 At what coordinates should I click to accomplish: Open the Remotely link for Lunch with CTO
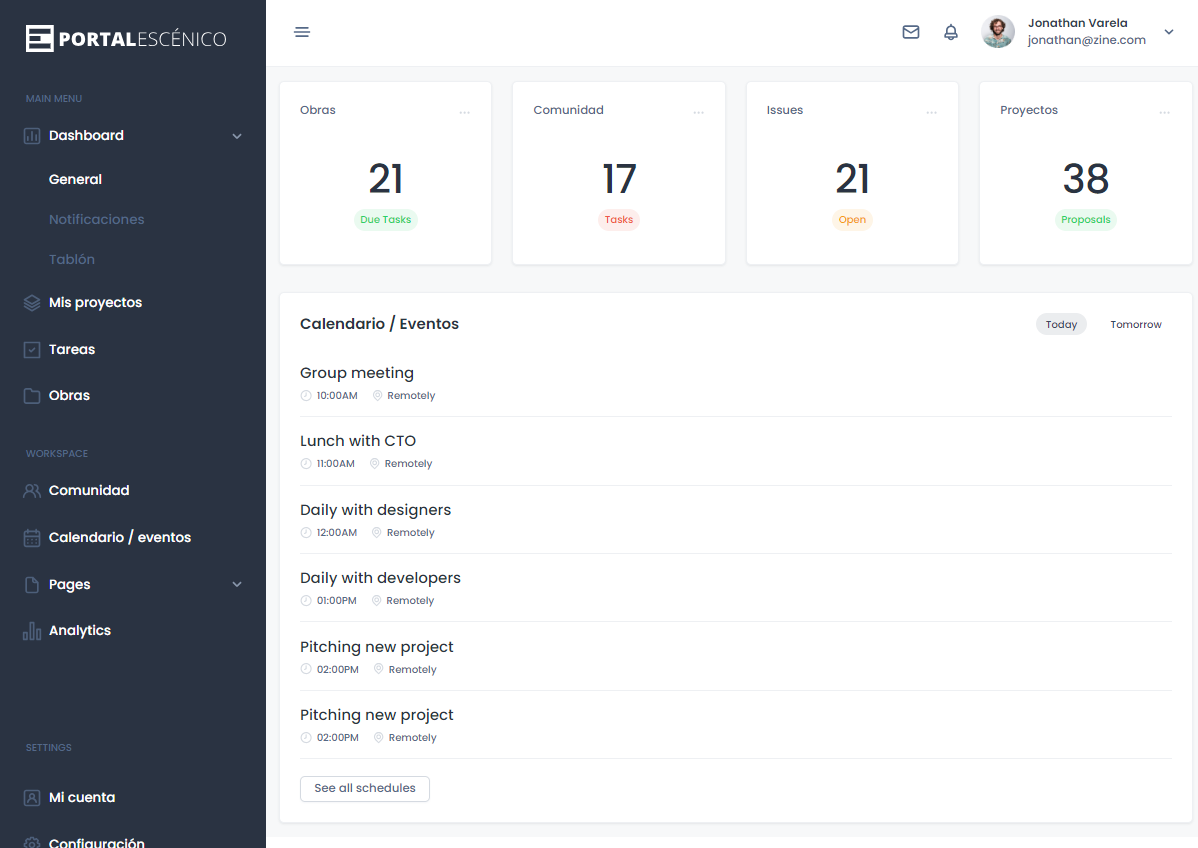(409, 463)
